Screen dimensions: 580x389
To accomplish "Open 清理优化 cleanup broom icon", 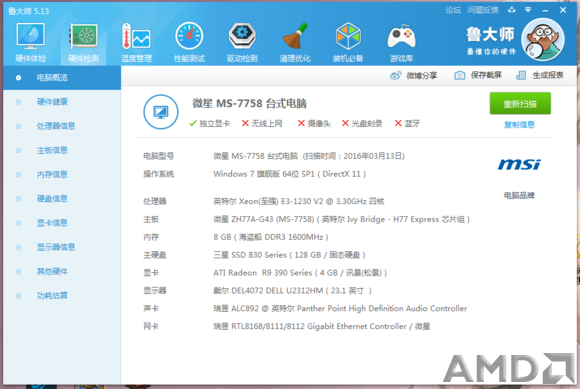I will click(x=295, y=42).
